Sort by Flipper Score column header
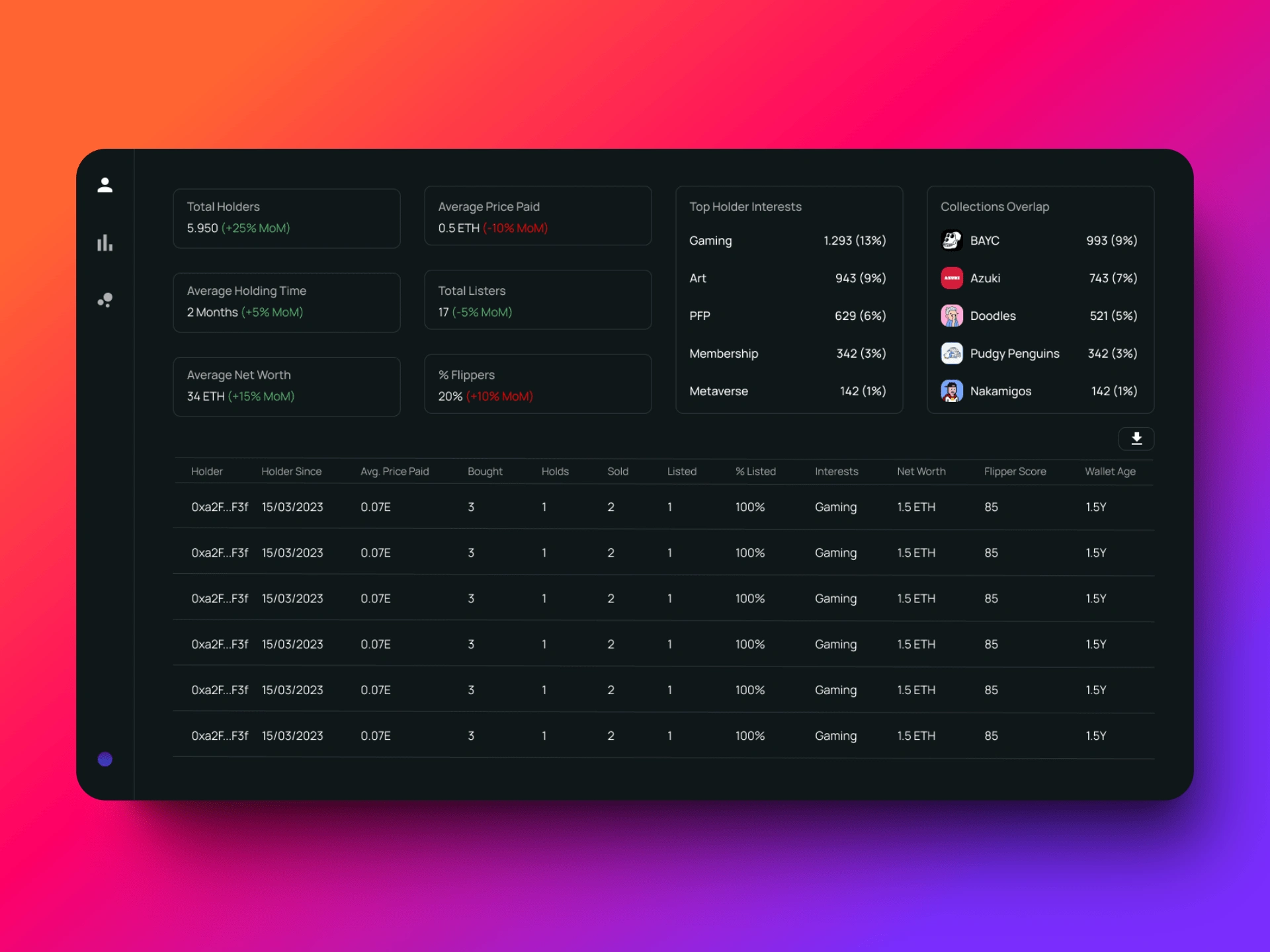This screenshot has width=1270, height=952. tap(1015, 471)
